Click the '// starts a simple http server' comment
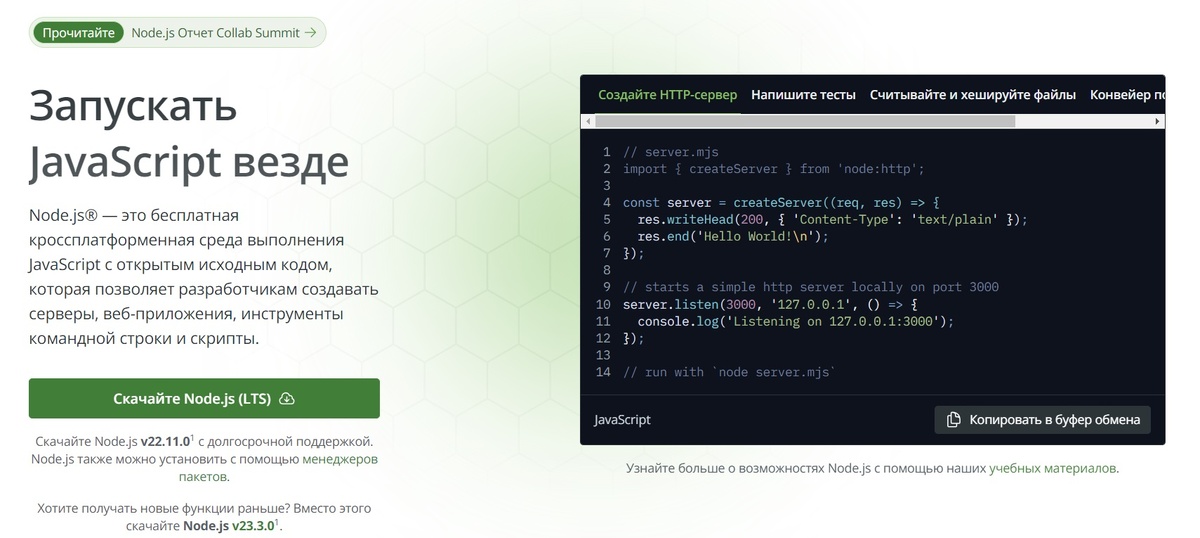This screenshot has height=538, width=1200. point(811,287)
